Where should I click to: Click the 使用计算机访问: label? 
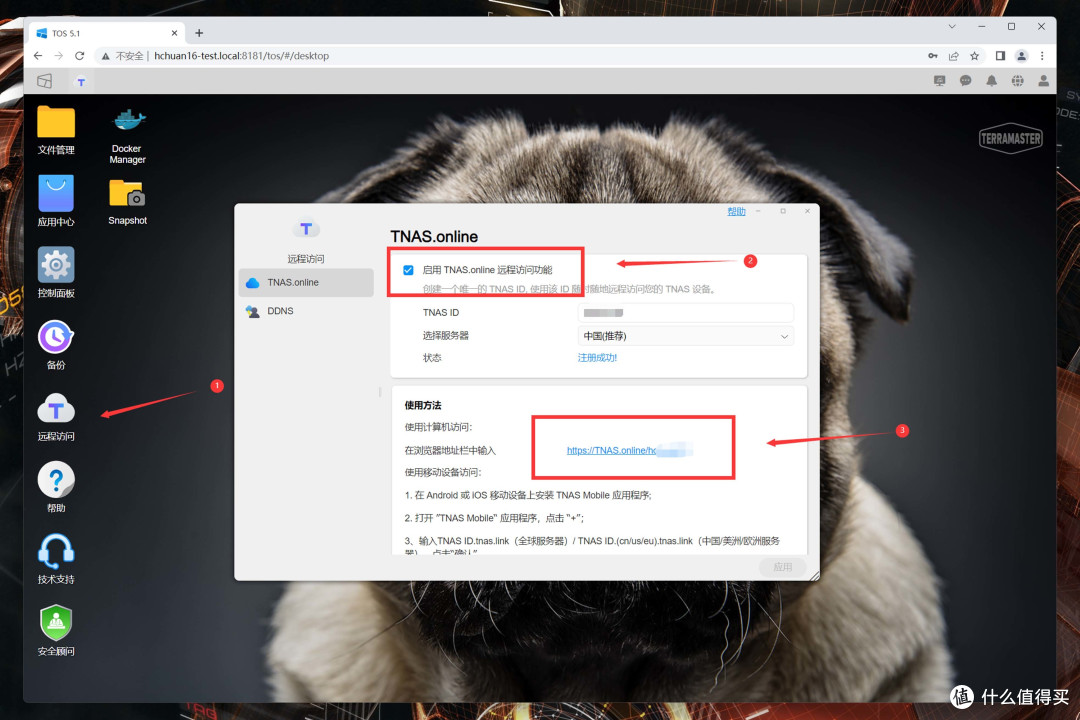pos(438,427)
